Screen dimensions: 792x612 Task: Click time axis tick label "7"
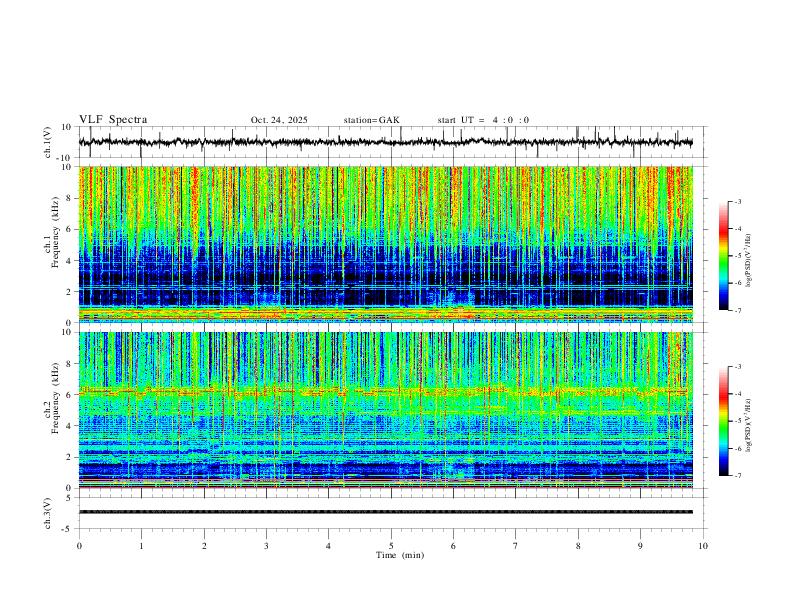tap(516, 546)
